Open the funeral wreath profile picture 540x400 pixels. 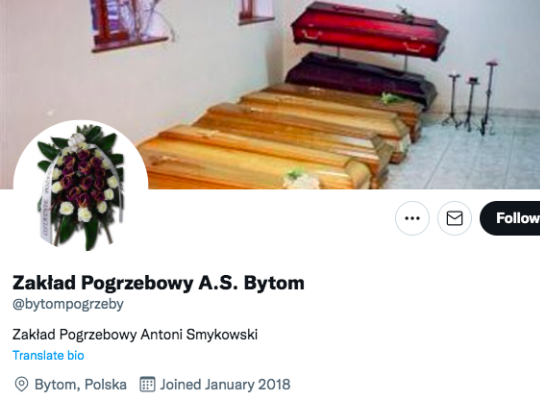pos(81,187)
